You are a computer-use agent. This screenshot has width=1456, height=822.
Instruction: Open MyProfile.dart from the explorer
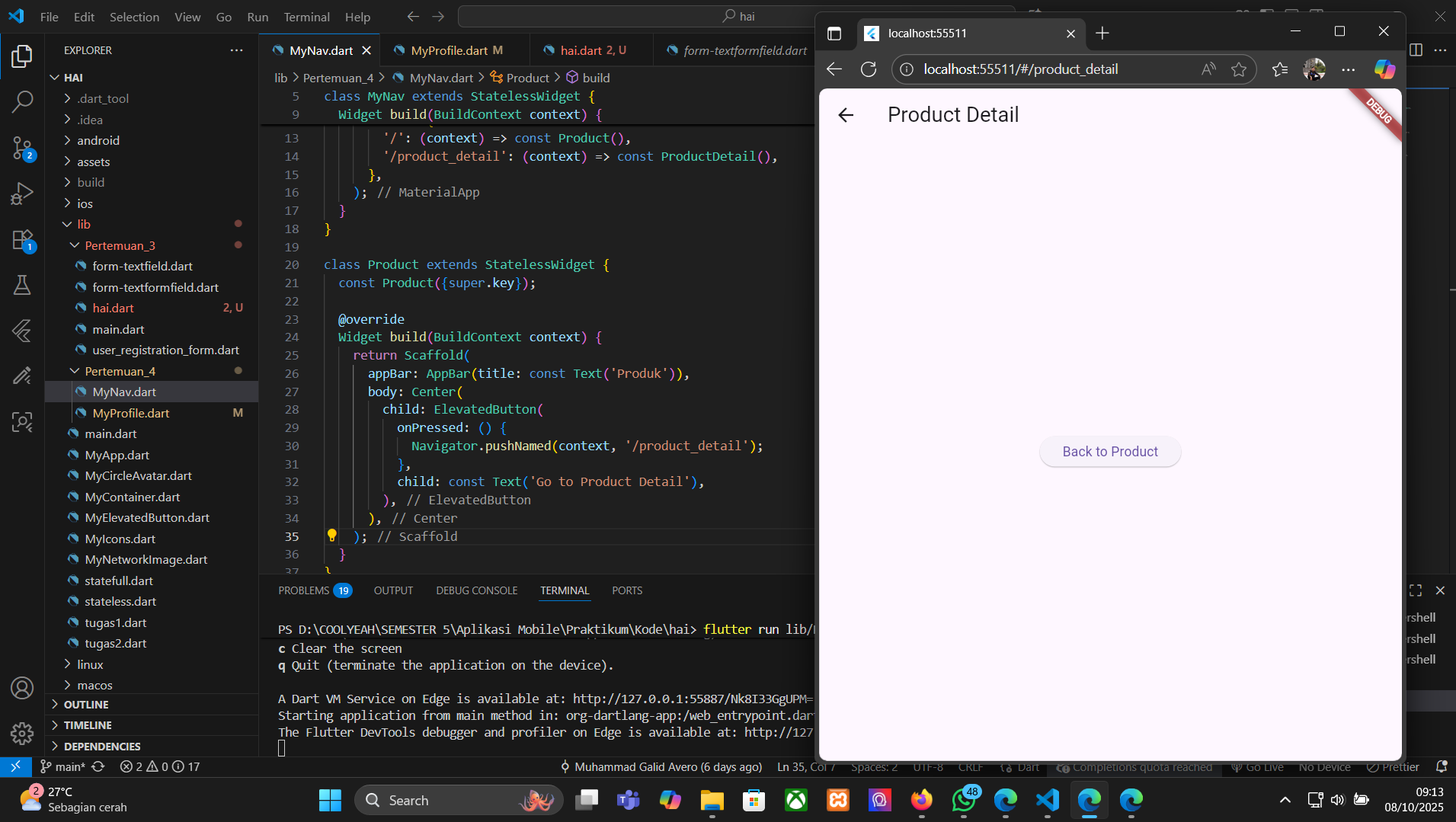(x=131, y=413)
